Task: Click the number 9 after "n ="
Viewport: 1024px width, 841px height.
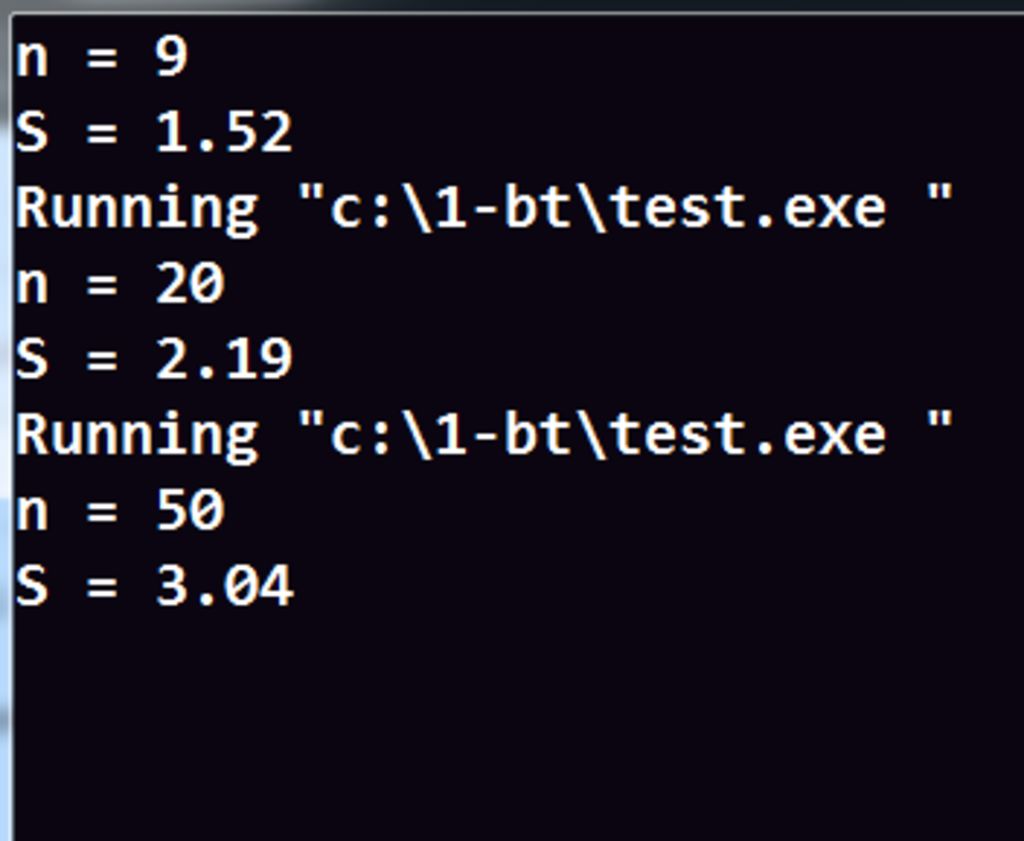Action: pyautogui.click(x=172, y=58)
